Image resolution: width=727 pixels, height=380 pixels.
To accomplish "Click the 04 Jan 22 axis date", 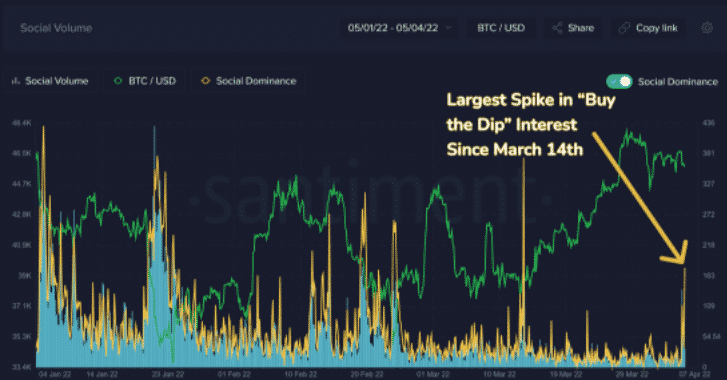I will click(x=55, y=374).
